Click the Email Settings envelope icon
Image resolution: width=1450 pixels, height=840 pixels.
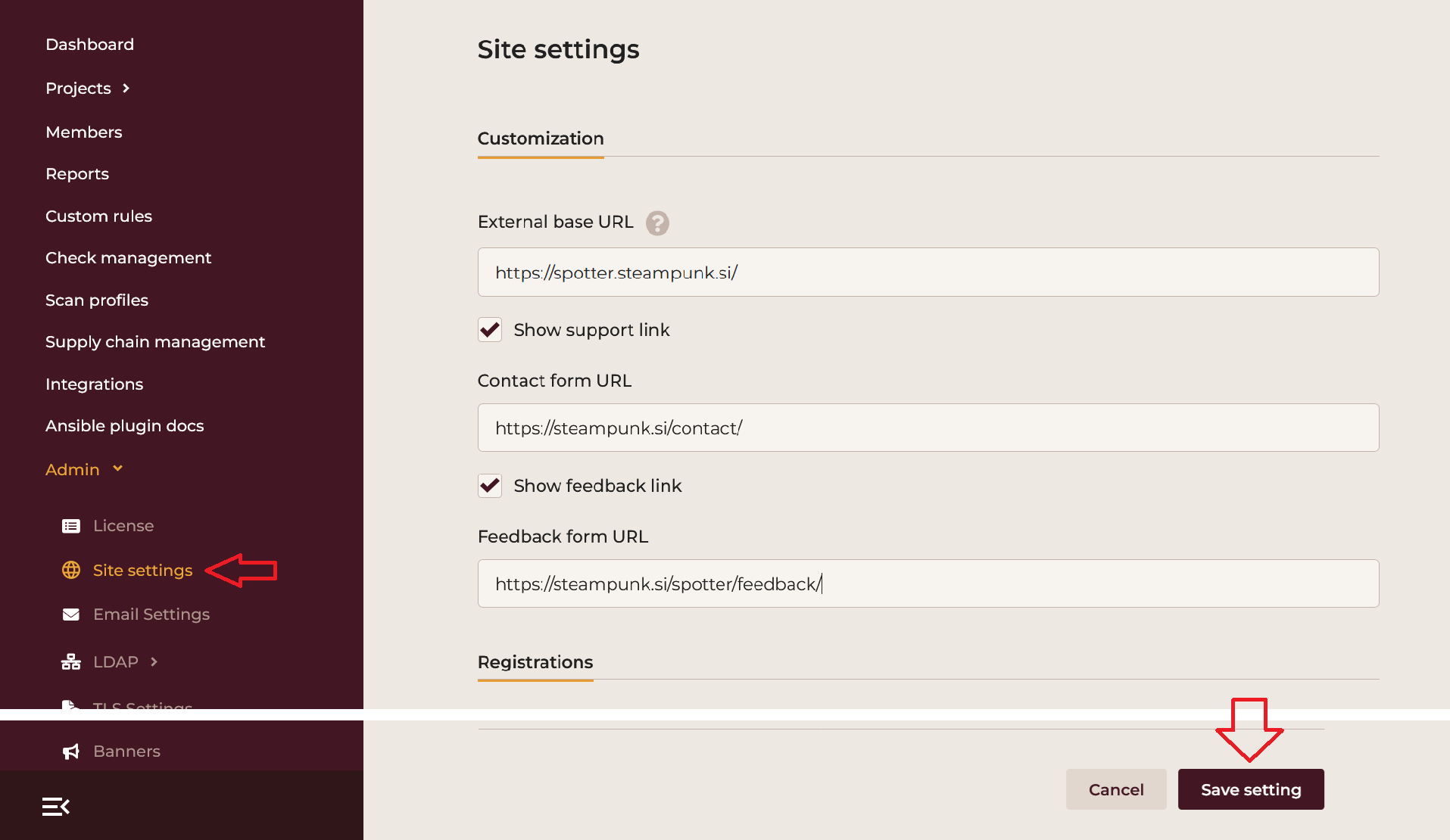coord(71,614)
